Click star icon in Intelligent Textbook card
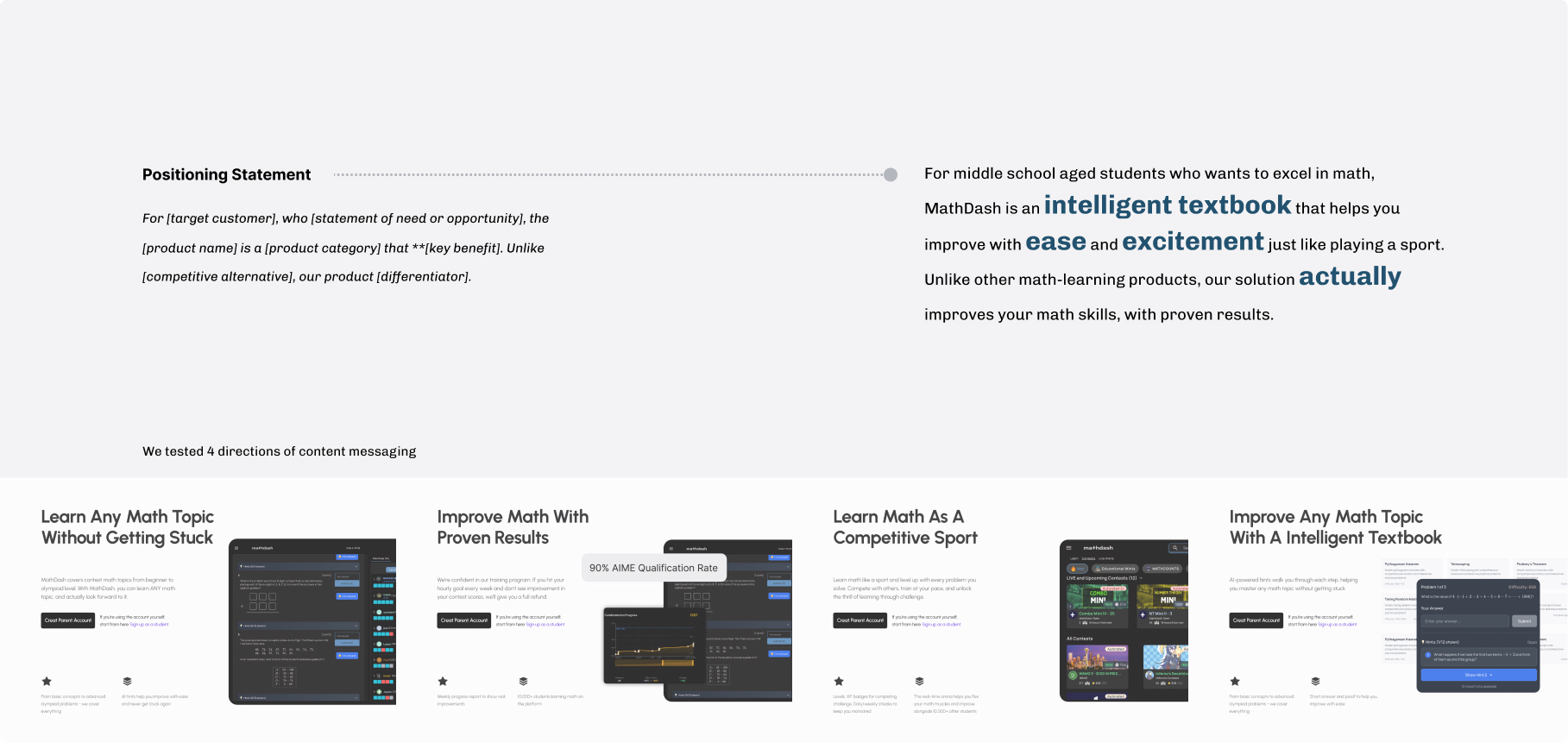Screen dimensions: 1568x743 click(1235, 682)
